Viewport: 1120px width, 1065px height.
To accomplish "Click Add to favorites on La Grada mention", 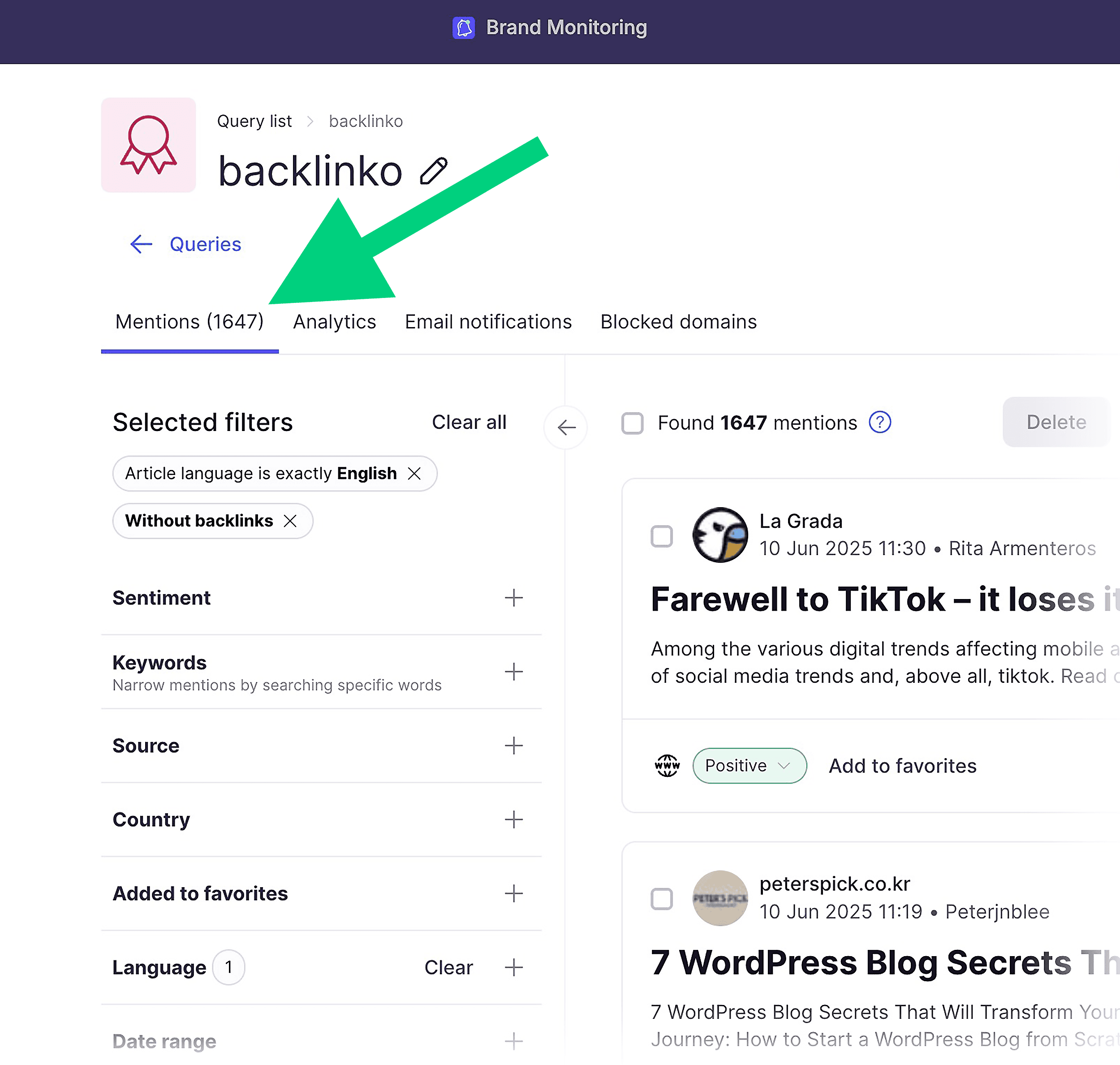I will point(903,766).
